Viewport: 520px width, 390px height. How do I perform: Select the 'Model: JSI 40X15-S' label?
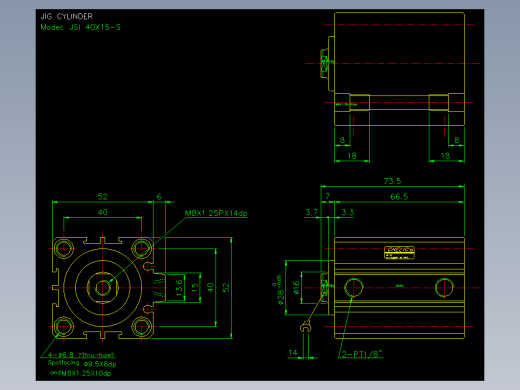coord(80,27)
